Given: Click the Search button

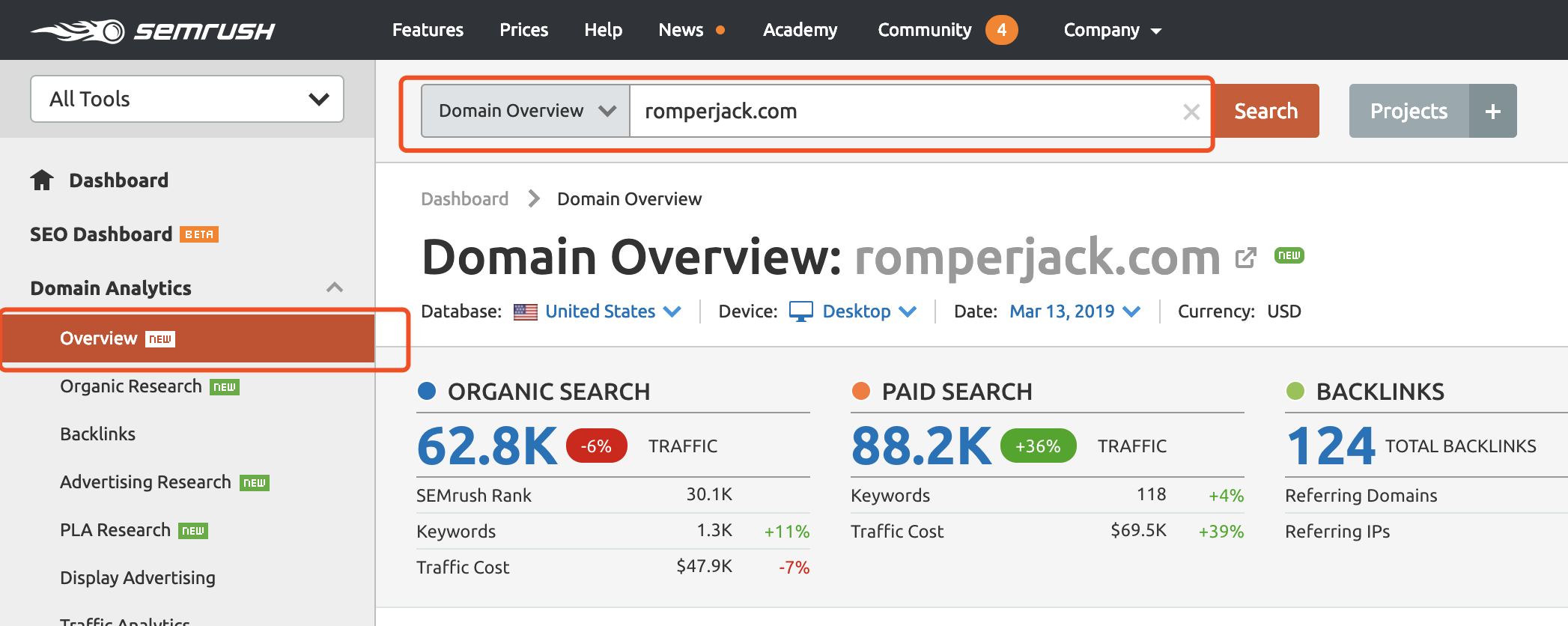Looking at the screenshot, I should pos(1265,111).
